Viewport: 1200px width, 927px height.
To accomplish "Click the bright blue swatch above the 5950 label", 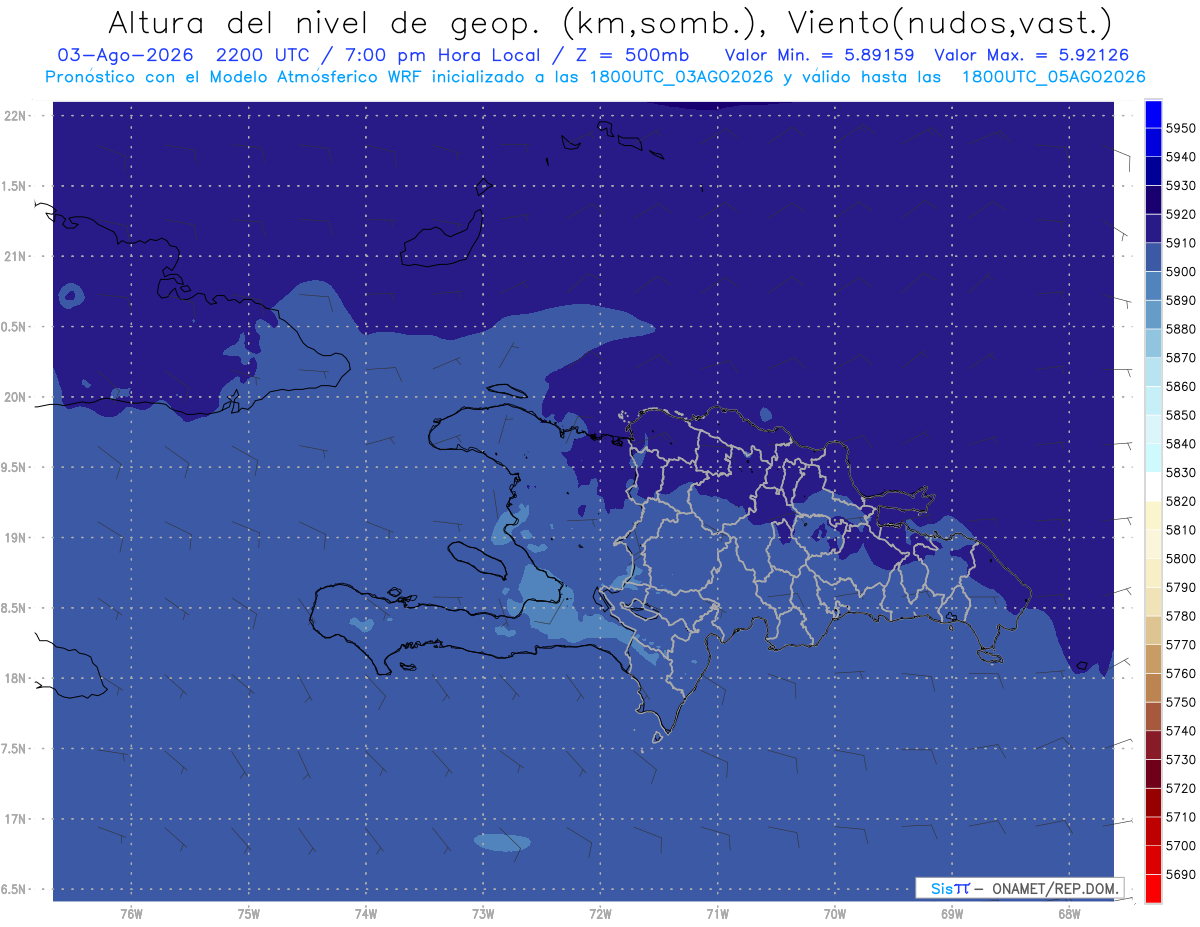I will tap(1153, 114).
